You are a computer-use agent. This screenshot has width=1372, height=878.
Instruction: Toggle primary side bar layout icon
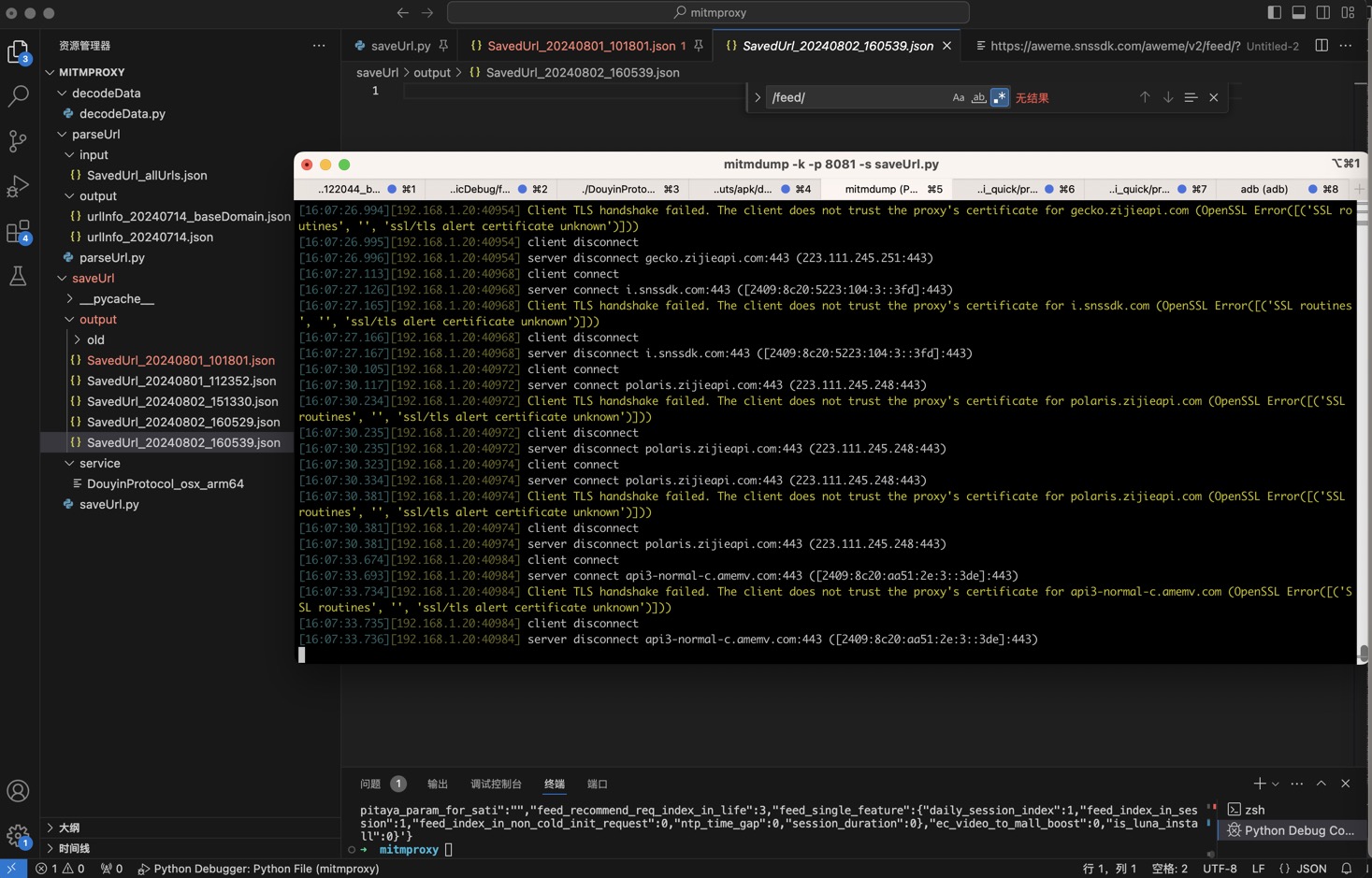coord(1274,12)
